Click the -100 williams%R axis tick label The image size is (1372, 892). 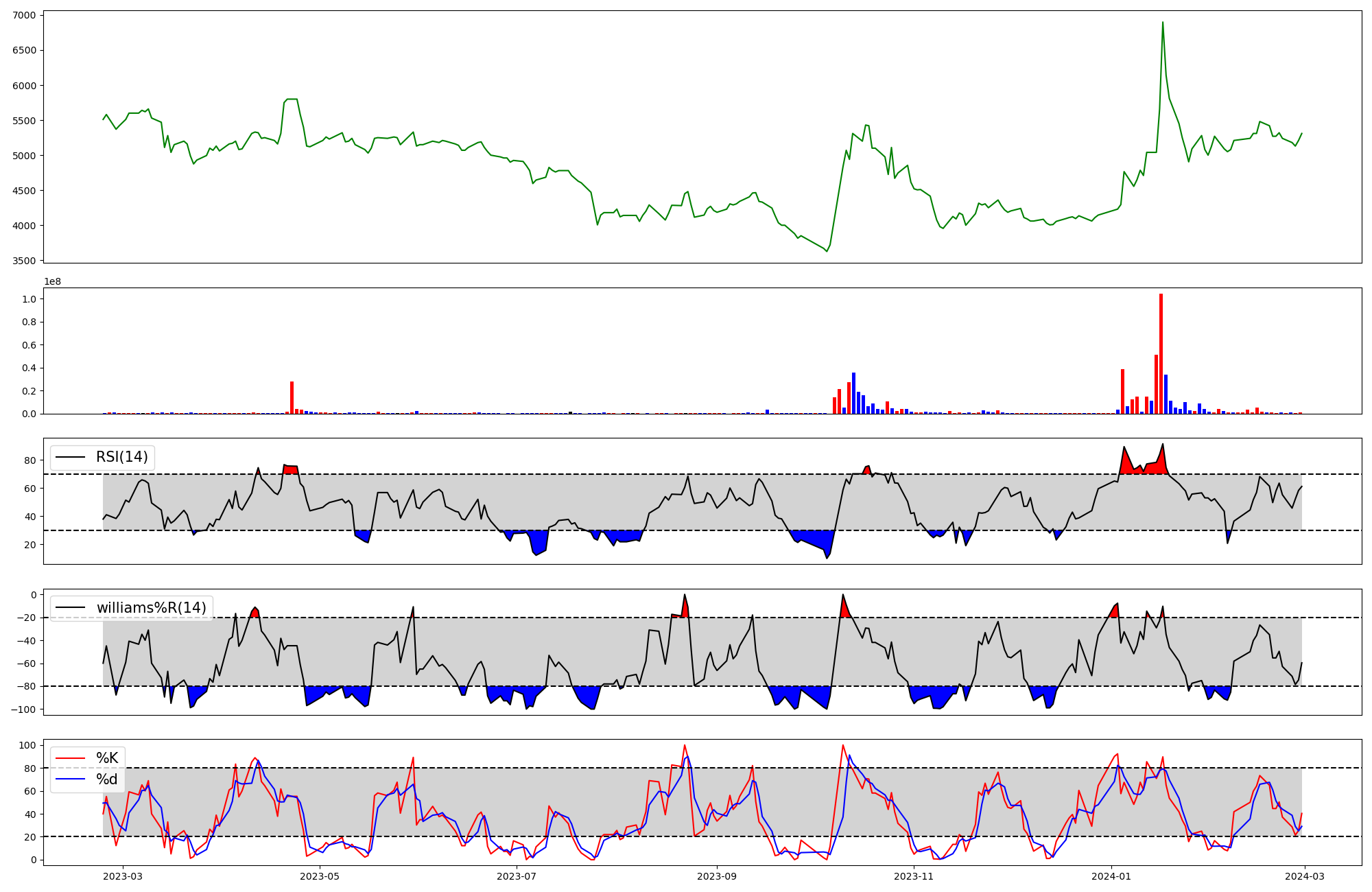tap(22, 709)
